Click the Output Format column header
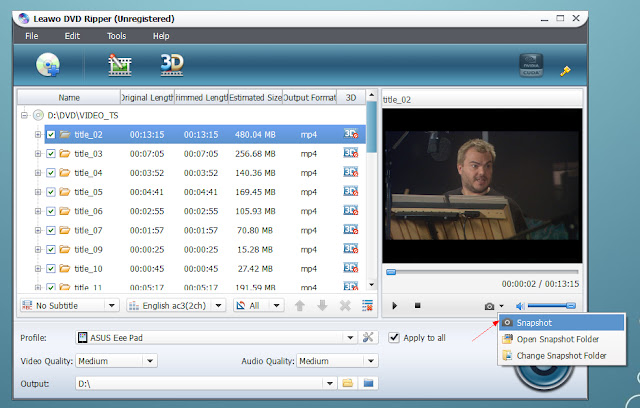 pyautogui.click(x=309, y=98)
